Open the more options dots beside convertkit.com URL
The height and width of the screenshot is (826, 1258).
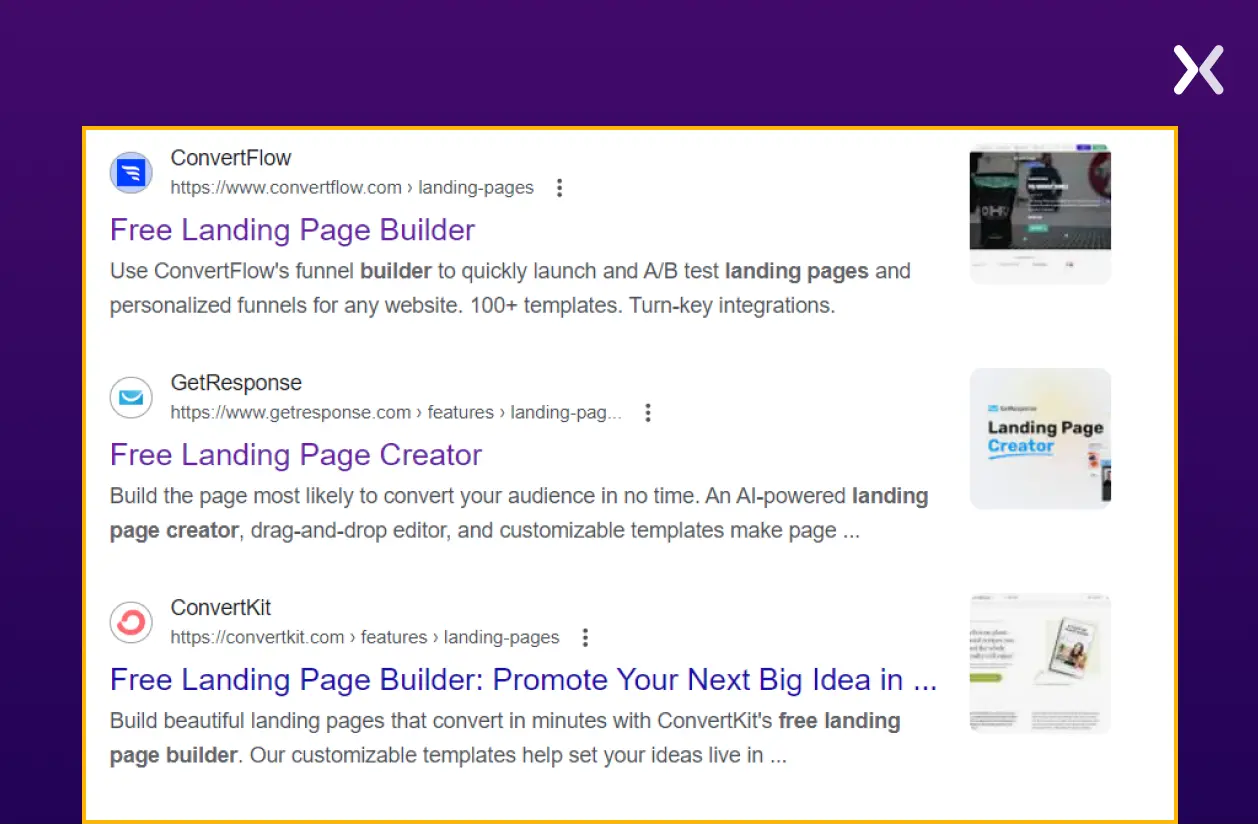point(586,637)
